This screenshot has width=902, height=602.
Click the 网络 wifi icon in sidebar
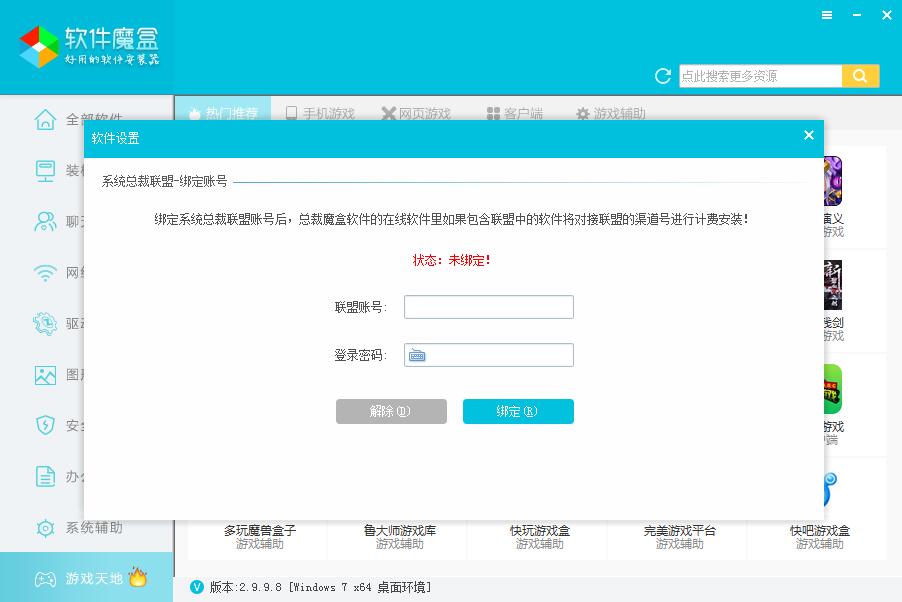point(46,272)
